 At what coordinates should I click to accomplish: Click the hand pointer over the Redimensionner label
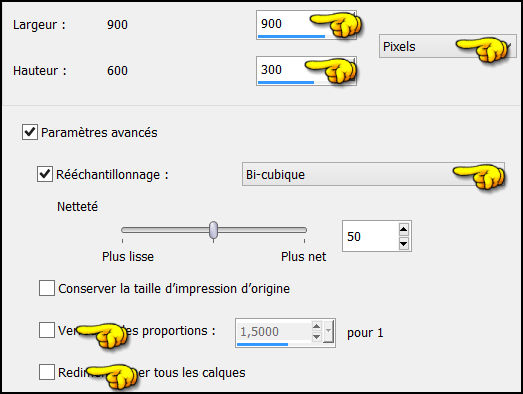[x=112, y=377]
